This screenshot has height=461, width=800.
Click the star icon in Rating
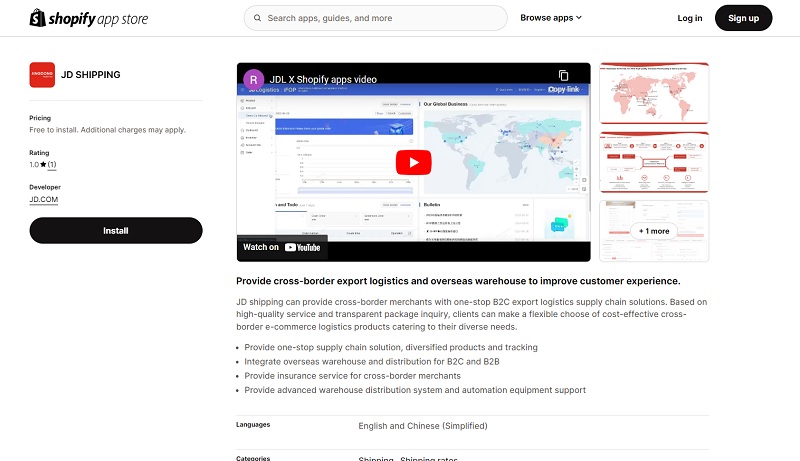point(43,165)
